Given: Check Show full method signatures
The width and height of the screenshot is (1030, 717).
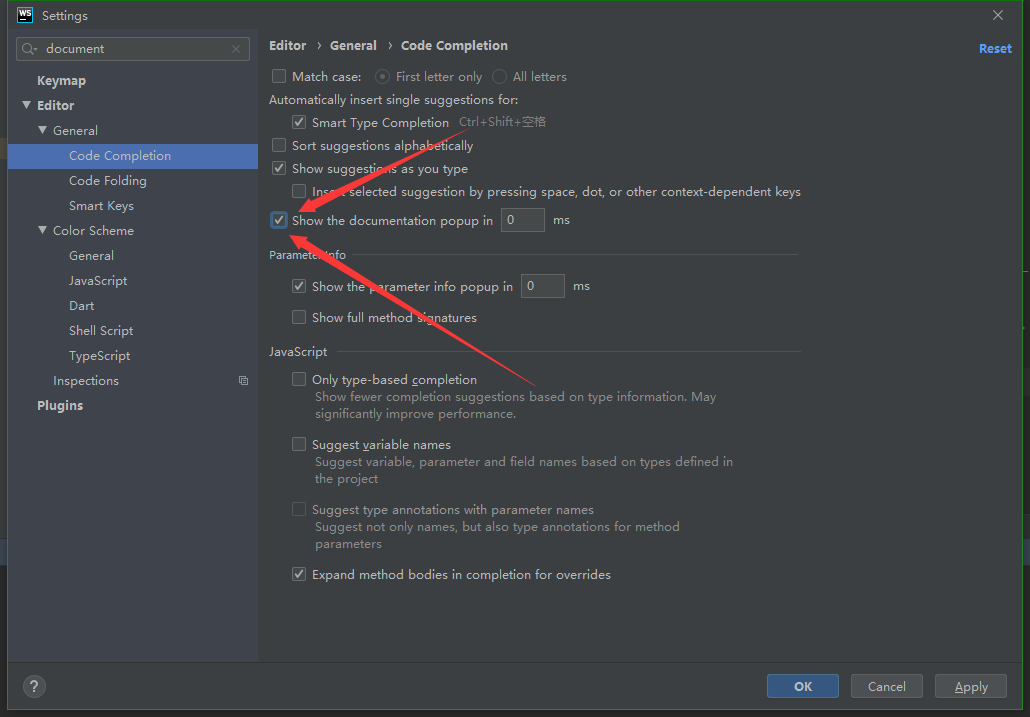Looking at the screenshot, I should click(x=298, y=317).
